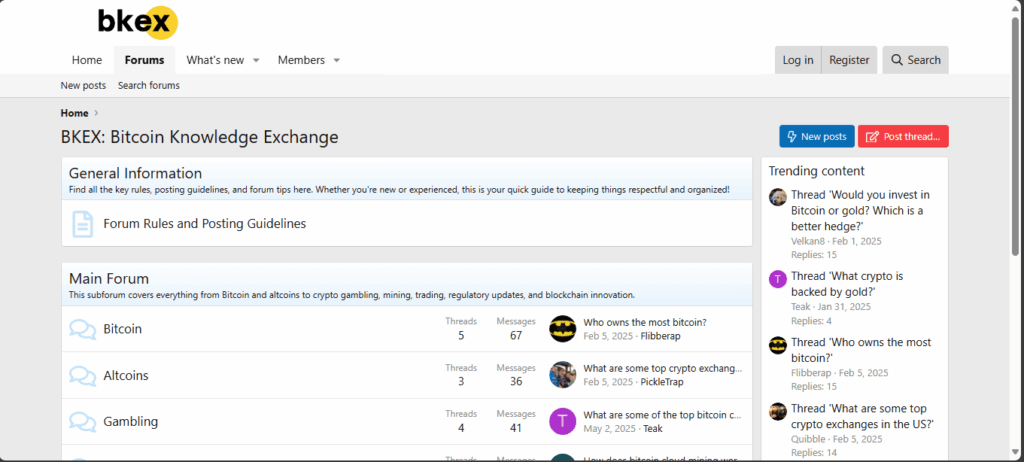Expand the What's new dropdown arrow

(x=256, y=61)
